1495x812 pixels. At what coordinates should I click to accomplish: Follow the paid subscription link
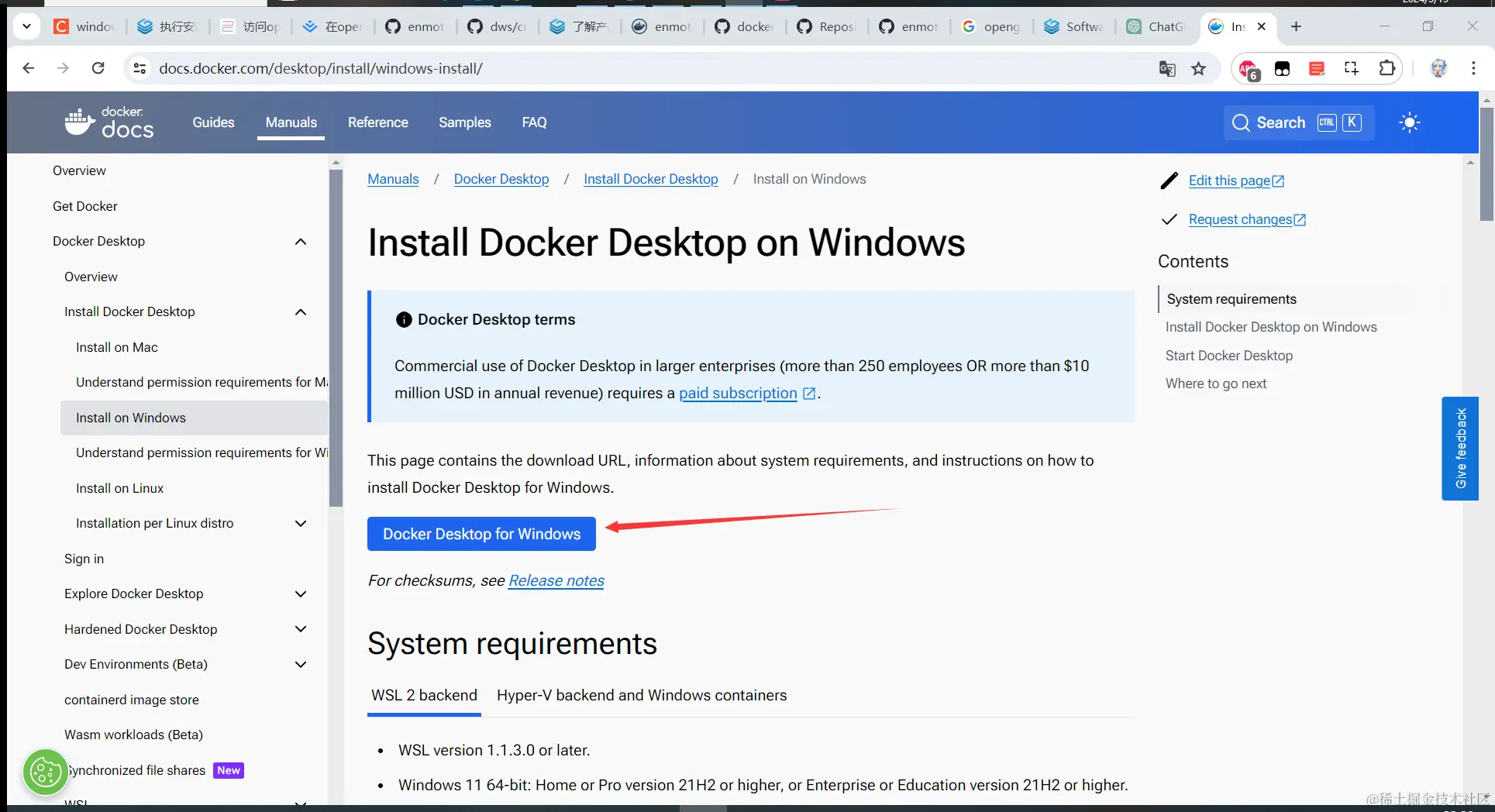(x=738, y=393)
